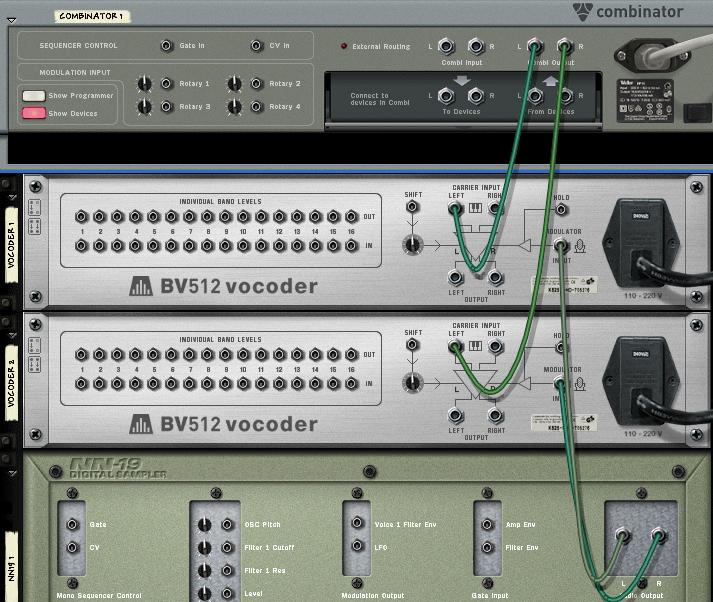Click Vocoder 1 band 16 OUT jack

pos(351,216)
